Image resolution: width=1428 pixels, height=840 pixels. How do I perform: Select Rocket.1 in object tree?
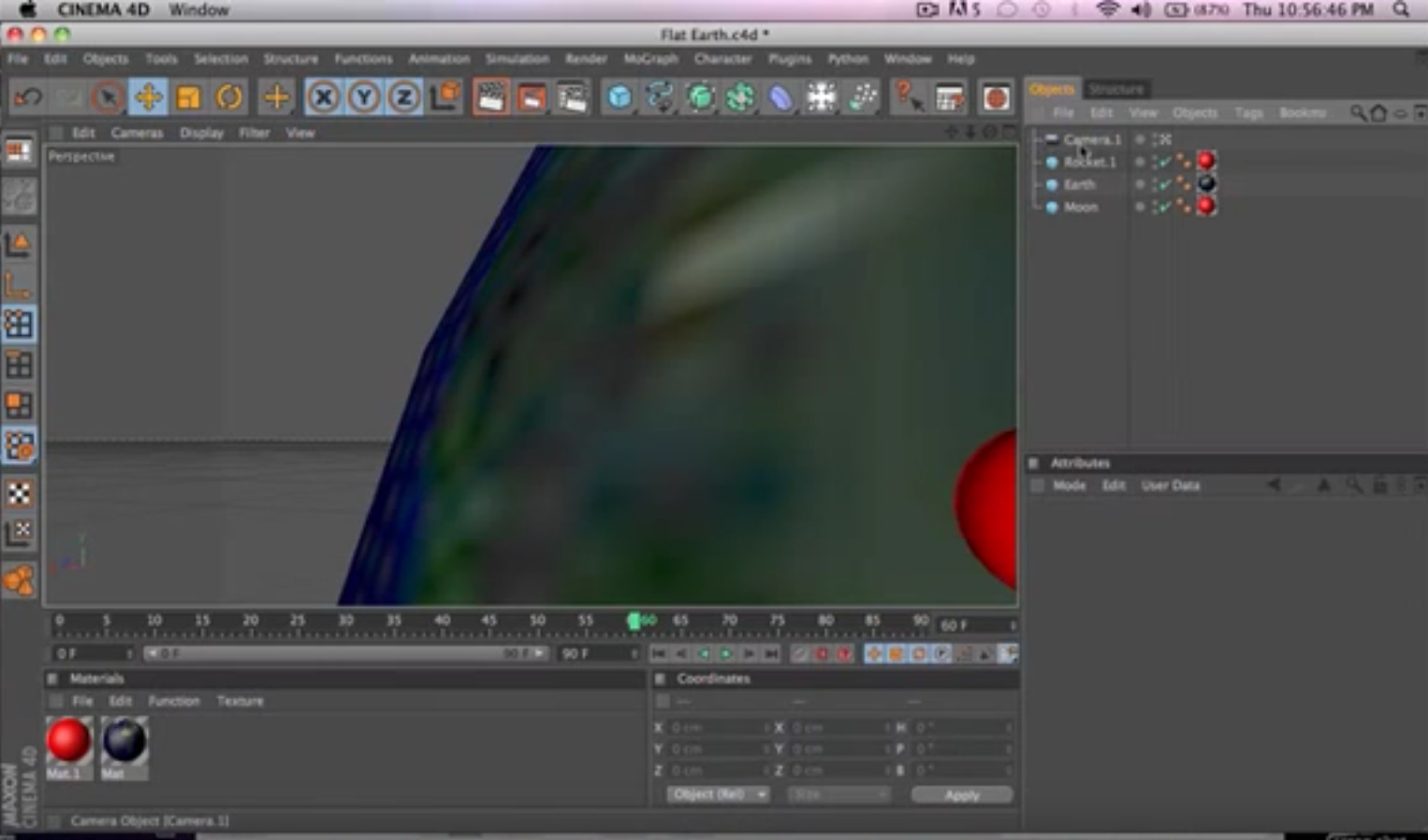(1089, 162)
